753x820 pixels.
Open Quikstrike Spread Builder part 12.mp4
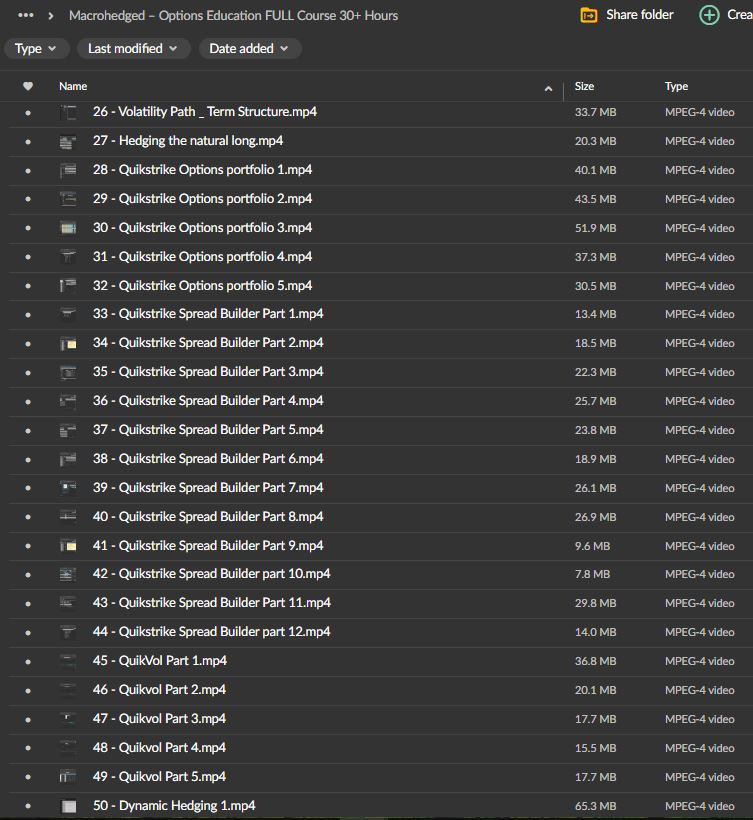coord(211,632)
